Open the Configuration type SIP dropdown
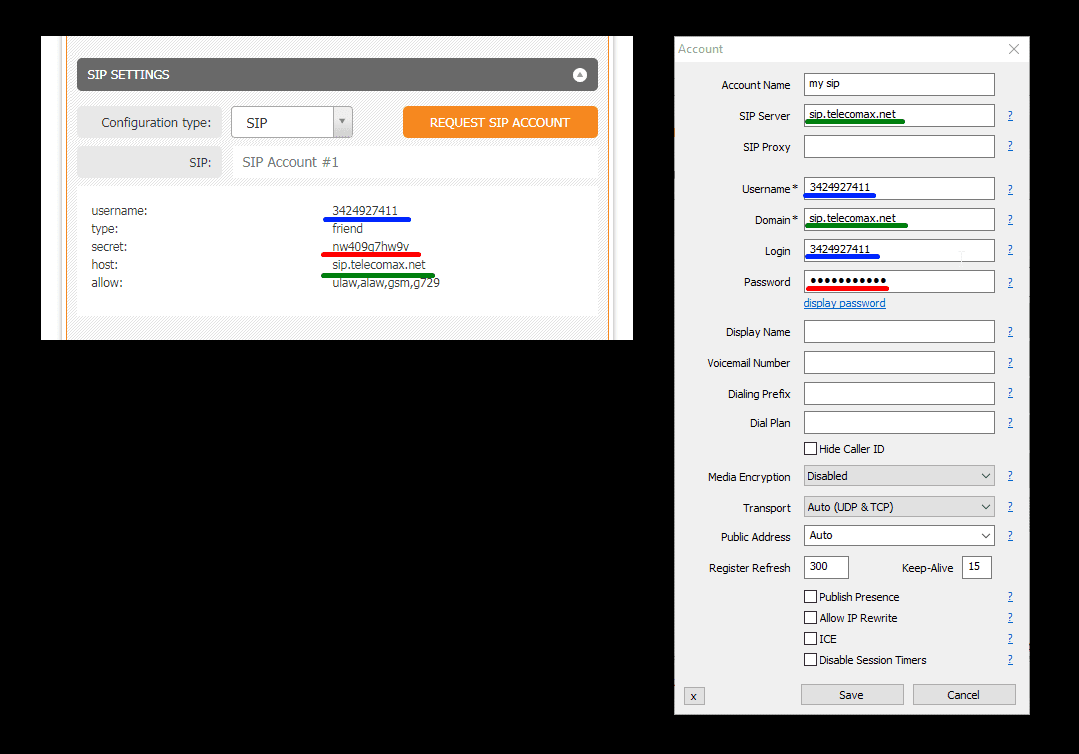Image resolution: width=1079 pixels, height=754 pixels. point(292,123)
